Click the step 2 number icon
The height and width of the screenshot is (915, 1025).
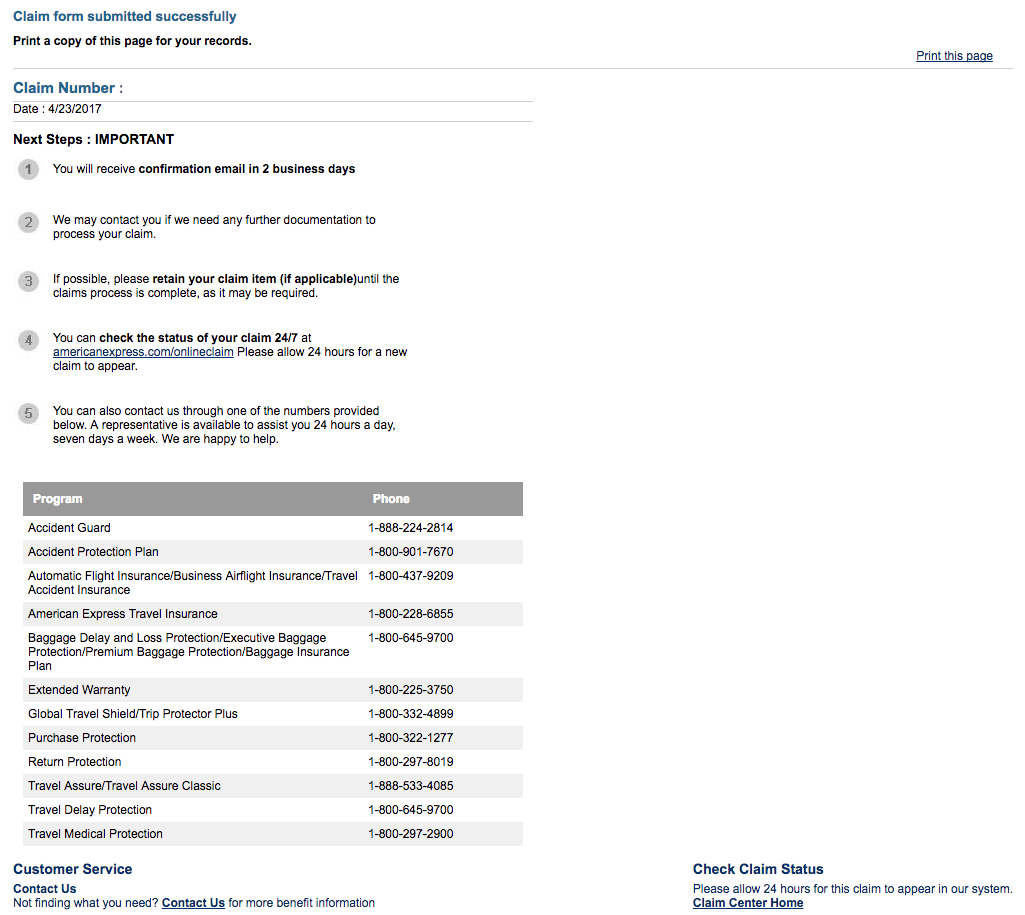[29, 222]
